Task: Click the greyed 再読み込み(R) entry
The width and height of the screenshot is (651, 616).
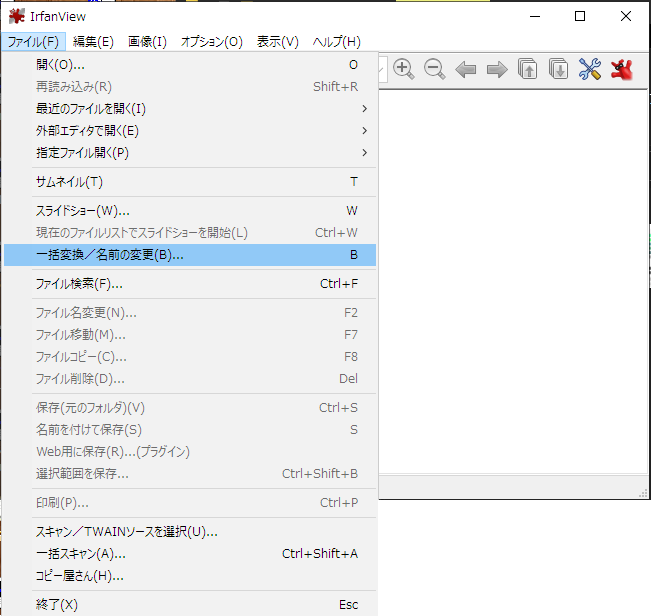Action: coord(190,87)
